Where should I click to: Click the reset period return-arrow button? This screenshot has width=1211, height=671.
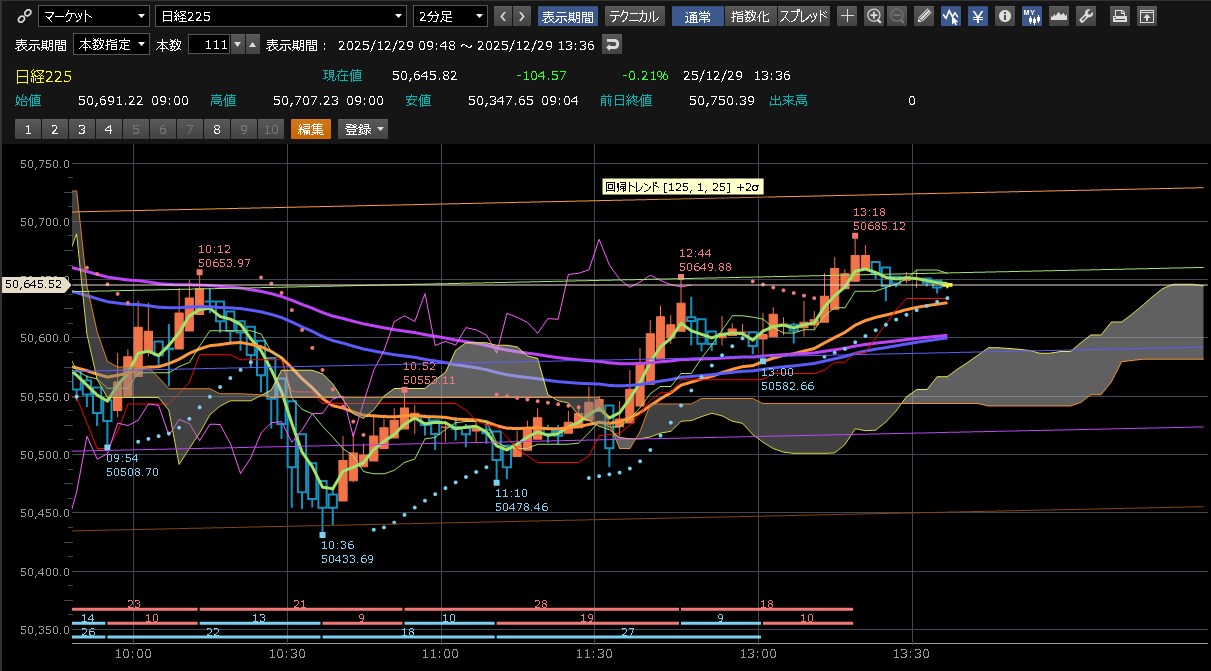613,44
